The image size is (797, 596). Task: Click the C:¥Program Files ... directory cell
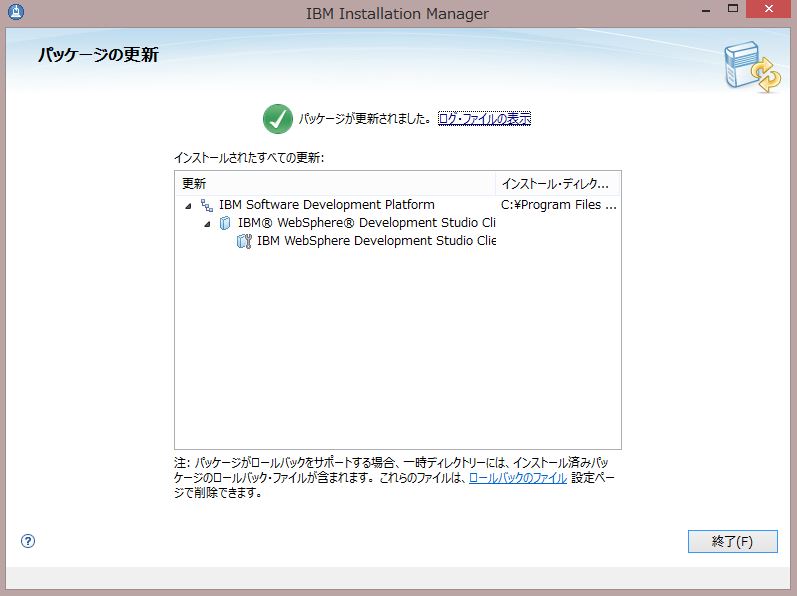tap(558, 205)
